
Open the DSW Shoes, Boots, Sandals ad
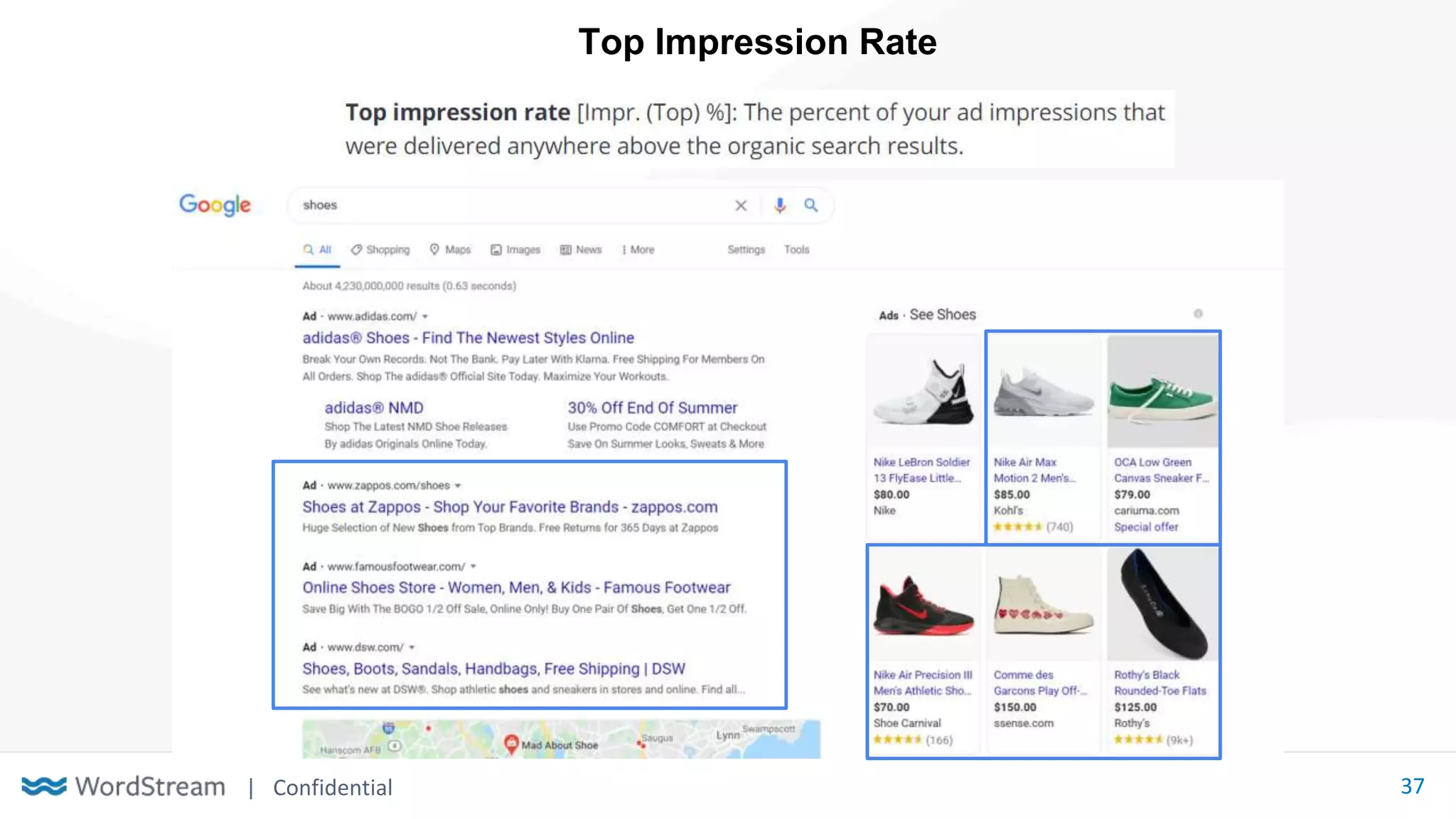tap(493, 668)
